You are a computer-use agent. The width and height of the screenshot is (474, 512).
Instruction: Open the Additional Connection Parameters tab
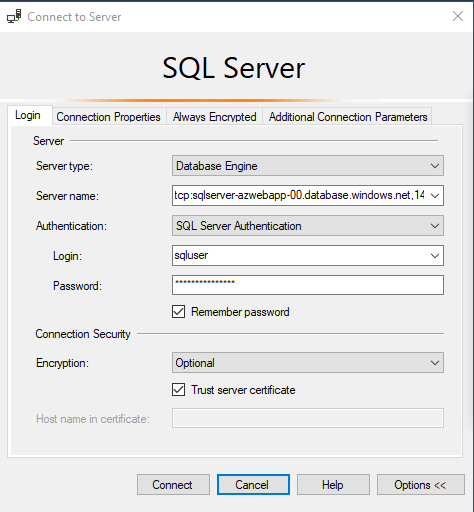pos(348,117)
